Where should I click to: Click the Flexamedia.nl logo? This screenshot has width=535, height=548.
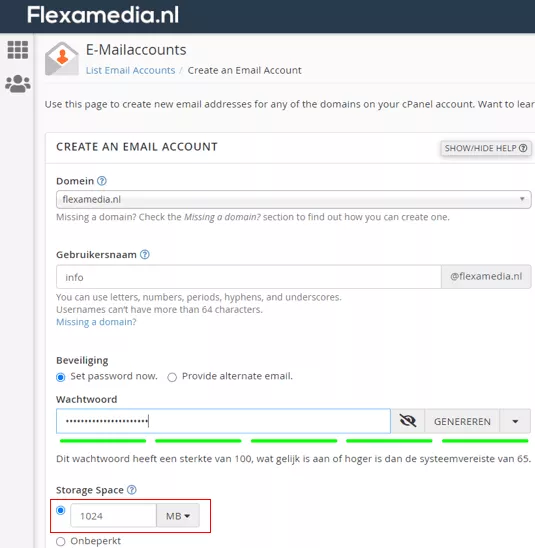[103, 15]
